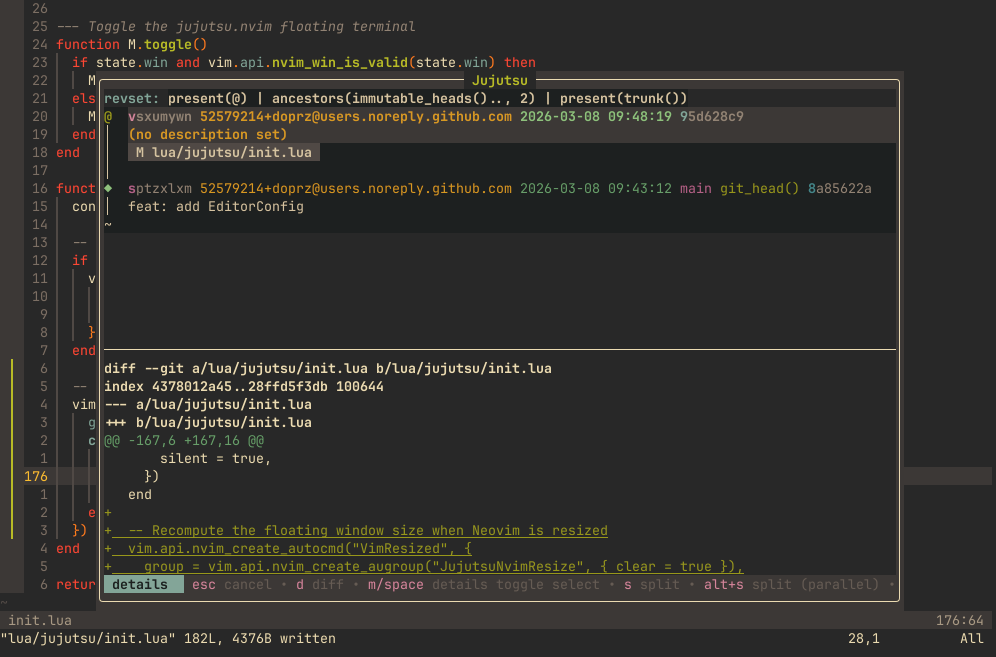The height and width of the screenshot is (657, 996).
Task: Select change id vsxumywn
Action: point(160,117)
